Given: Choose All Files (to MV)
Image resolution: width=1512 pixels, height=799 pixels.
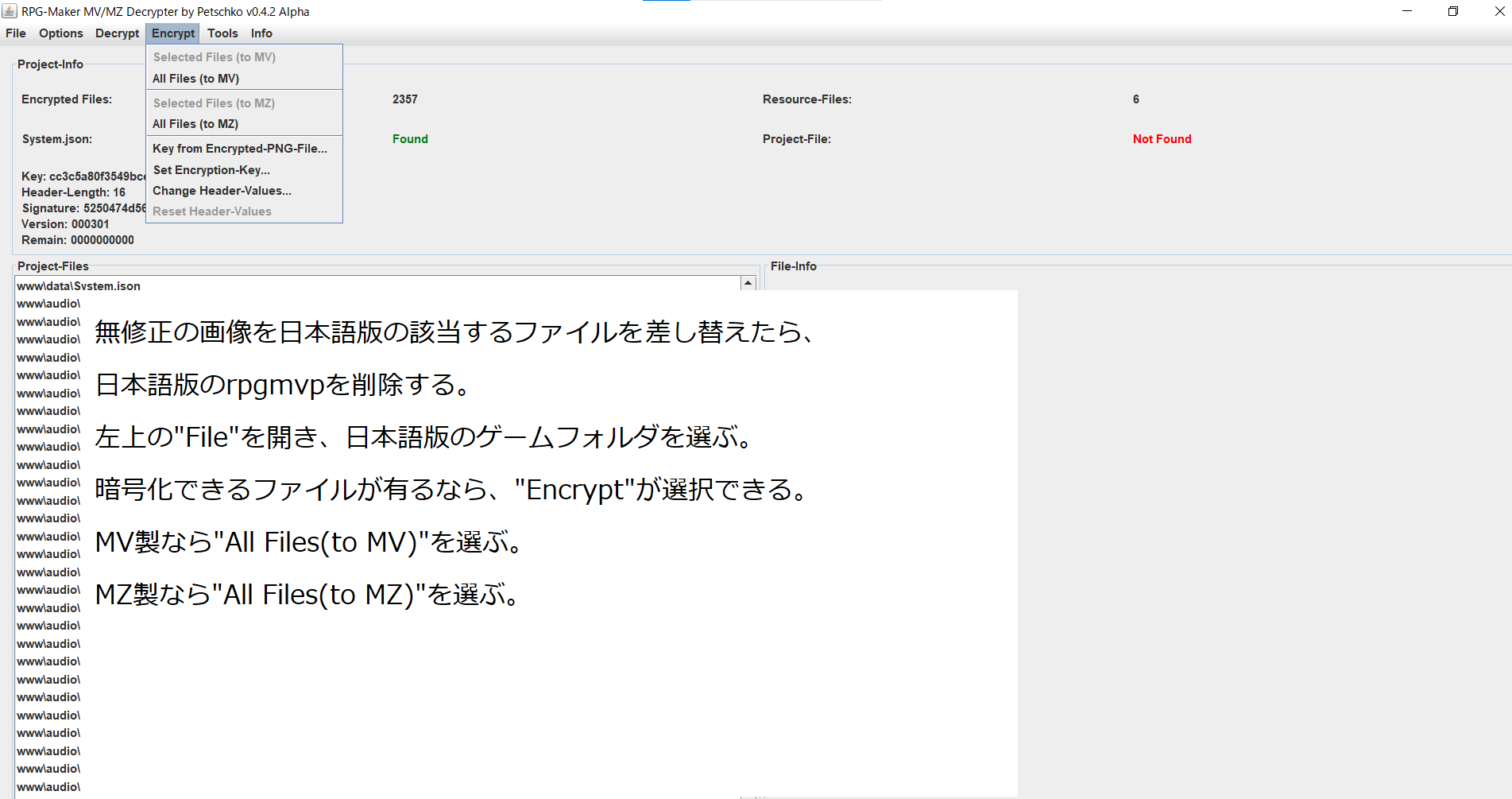Looking at the screenshot, I should [244, 79].
